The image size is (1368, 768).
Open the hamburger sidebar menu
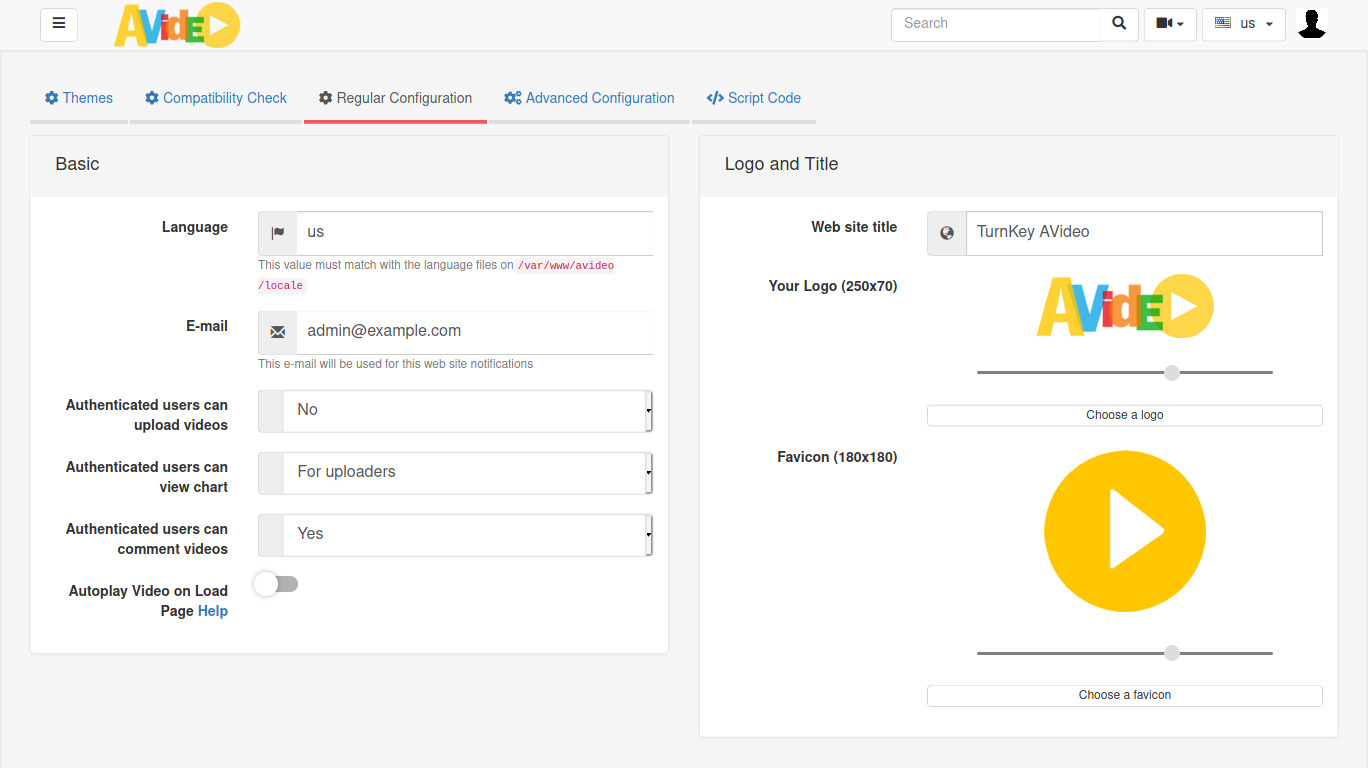[59, 24]
